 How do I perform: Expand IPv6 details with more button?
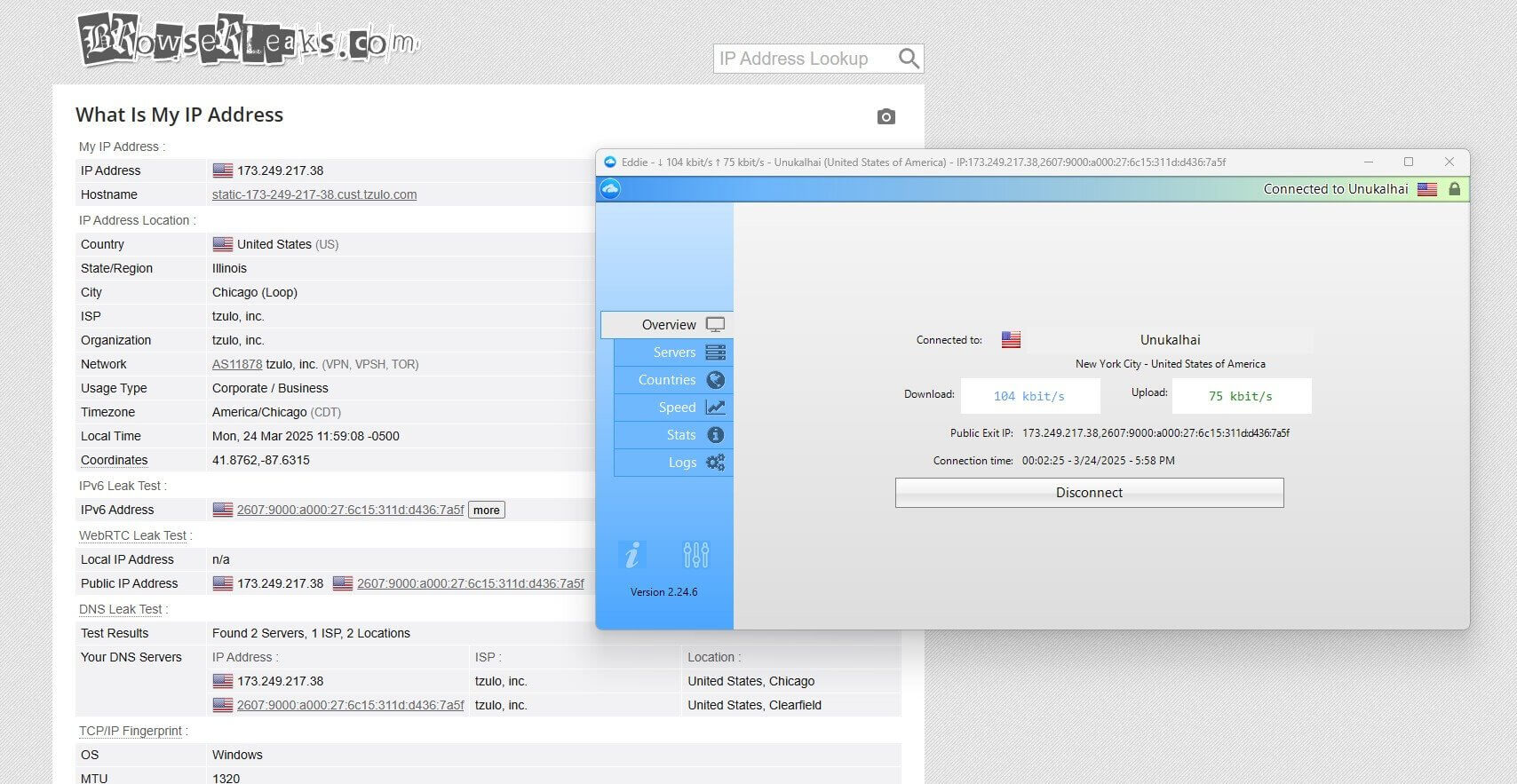486,510
